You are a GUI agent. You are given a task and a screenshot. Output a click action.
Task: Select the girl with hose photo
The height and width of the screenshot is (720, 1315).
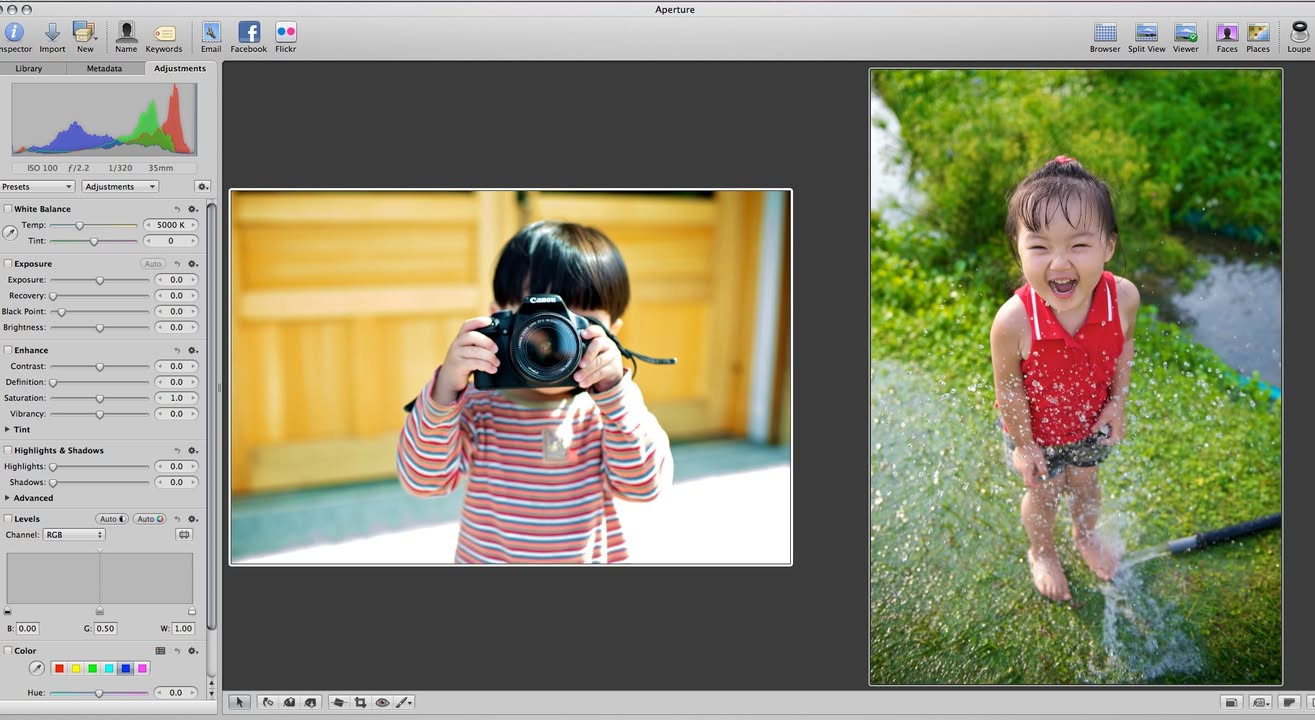[x=1075, y=377]
